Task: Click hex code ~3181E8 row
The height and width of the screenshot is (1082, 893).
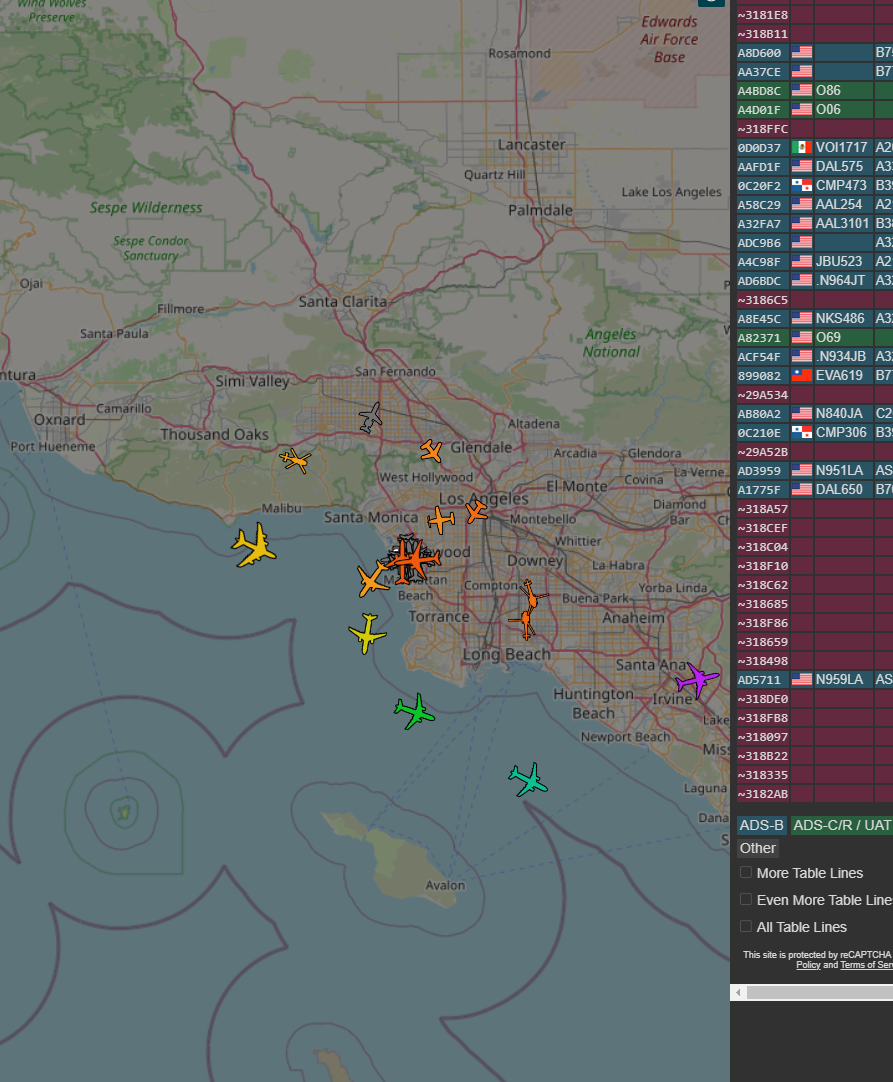Action: point(763,15)
